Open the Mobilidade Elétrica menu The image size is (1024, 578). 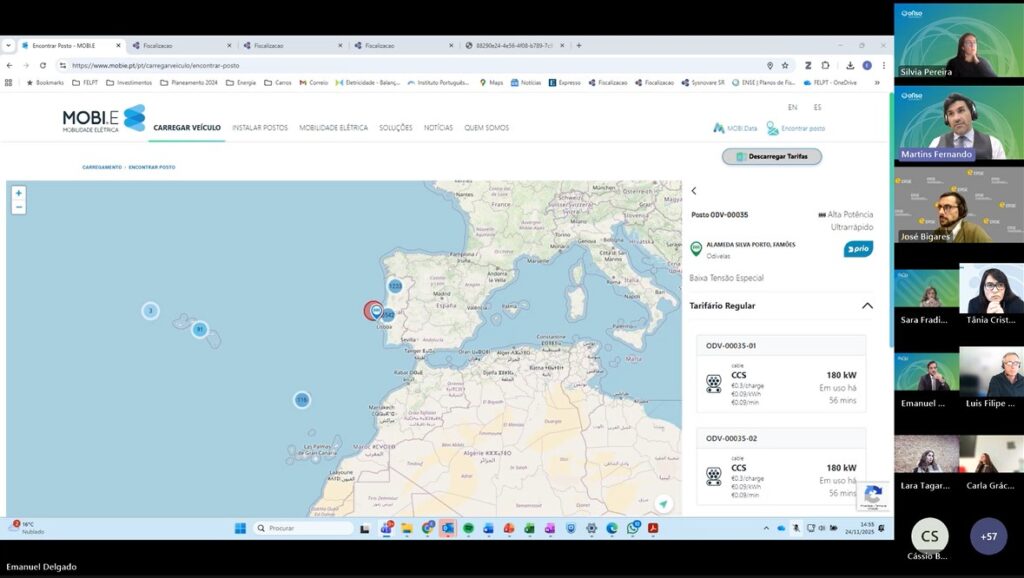333,128
